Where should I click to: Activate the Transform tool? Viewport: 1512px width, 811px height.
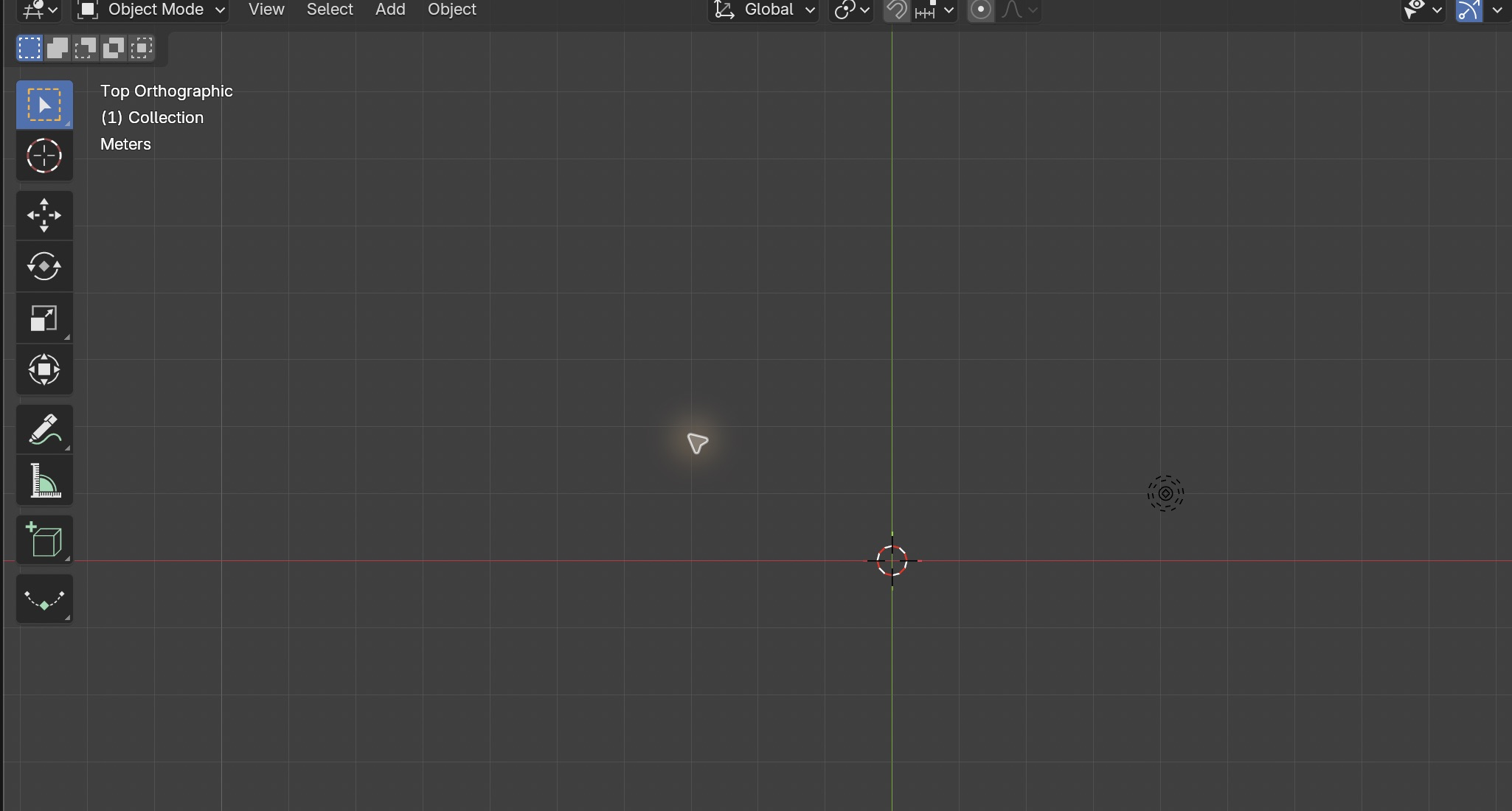point(44,370)
